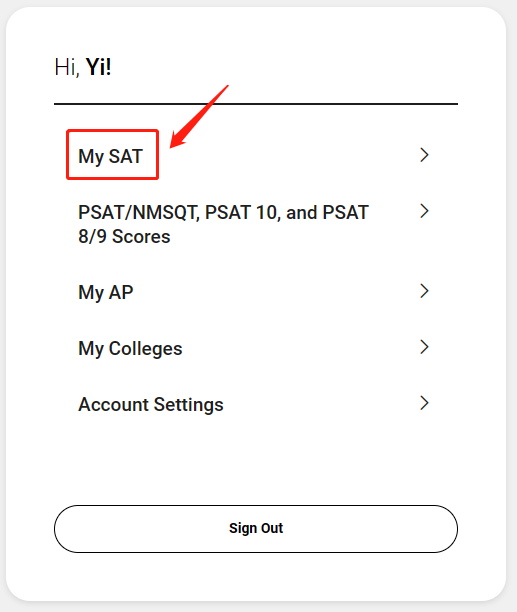Click the "Hi, Yi!" greeting heading
The image size is (517, 612).
point(83,67)
